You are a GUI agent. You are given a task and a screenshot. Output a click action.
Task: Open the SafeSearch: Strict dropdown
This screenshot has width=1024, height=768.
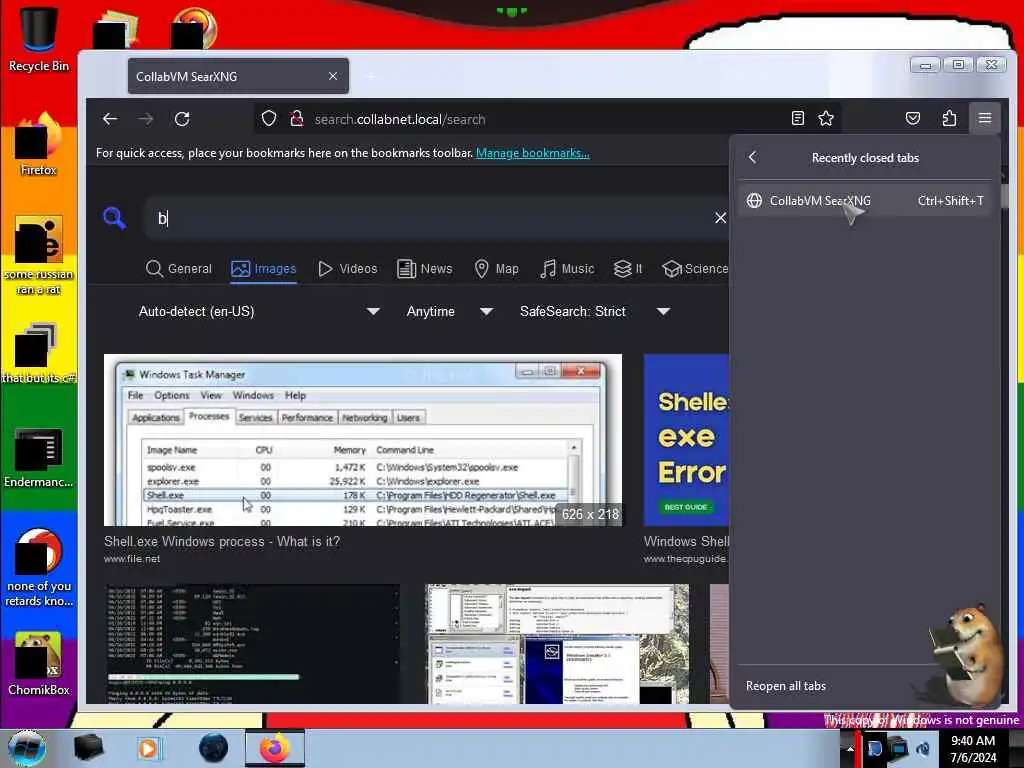[594, 312]
